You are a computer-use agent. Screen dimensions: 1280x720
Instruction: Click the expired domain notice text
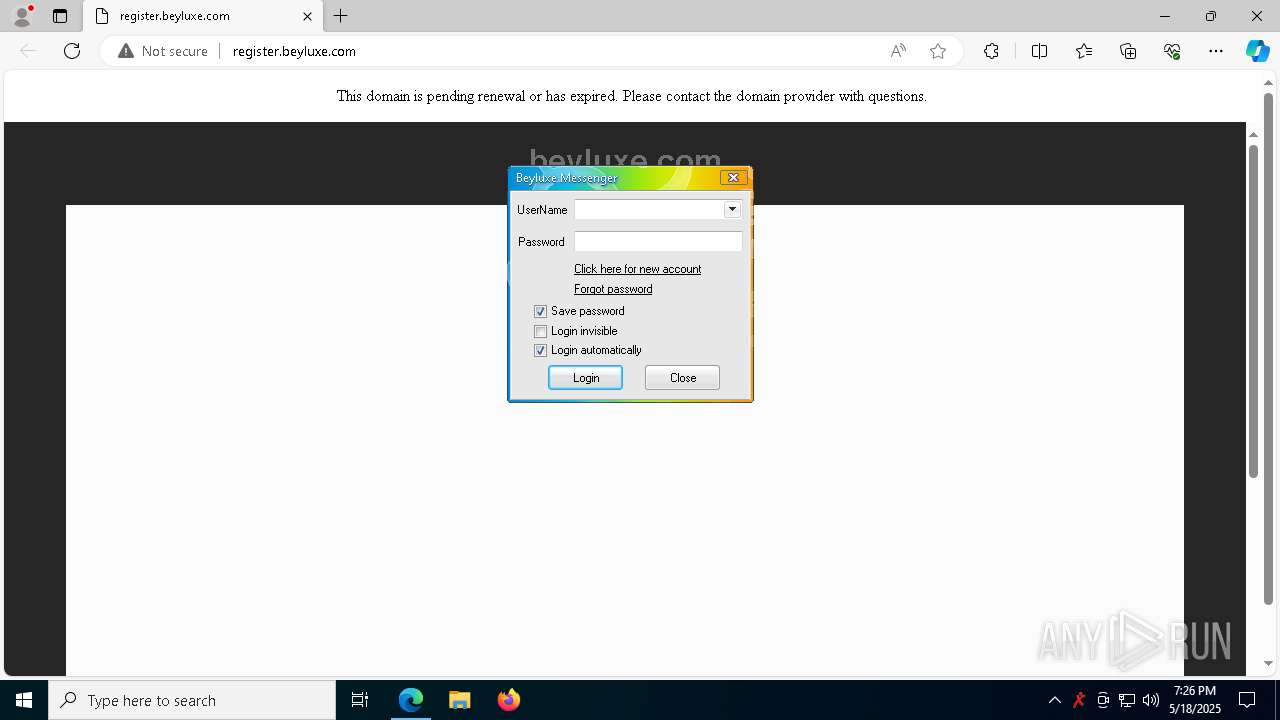631,96
